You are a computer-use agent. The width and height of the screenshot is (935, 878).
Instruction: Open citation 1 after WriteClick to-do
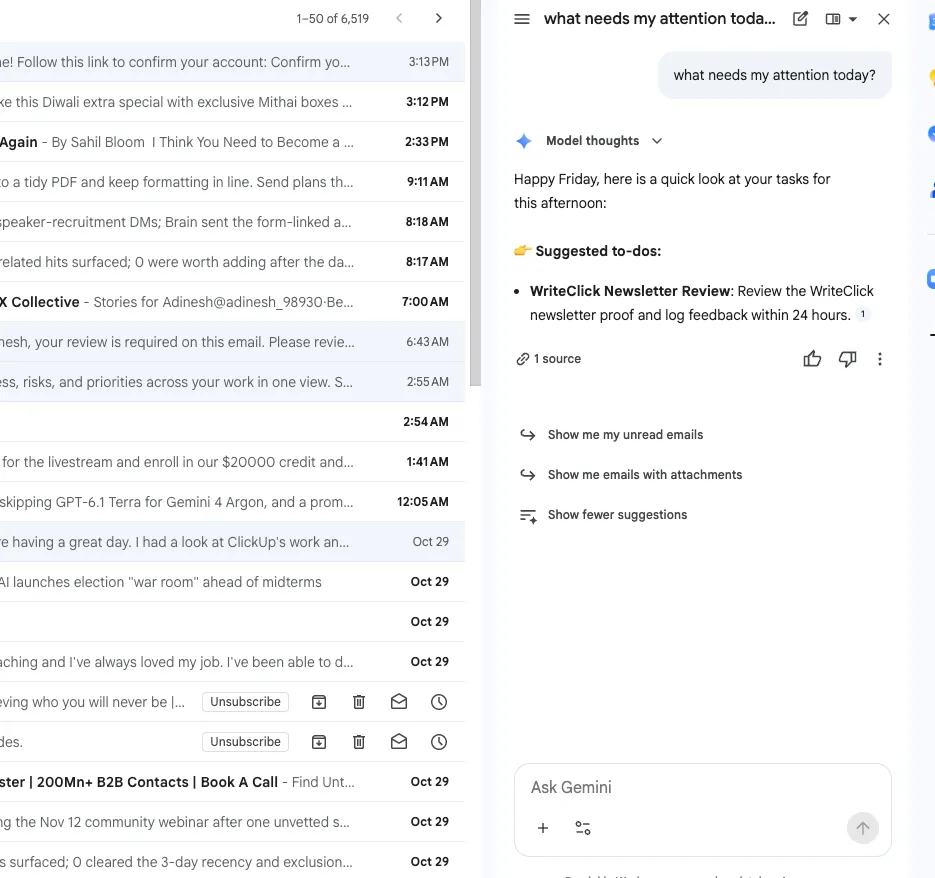click(x=863, y=314)
